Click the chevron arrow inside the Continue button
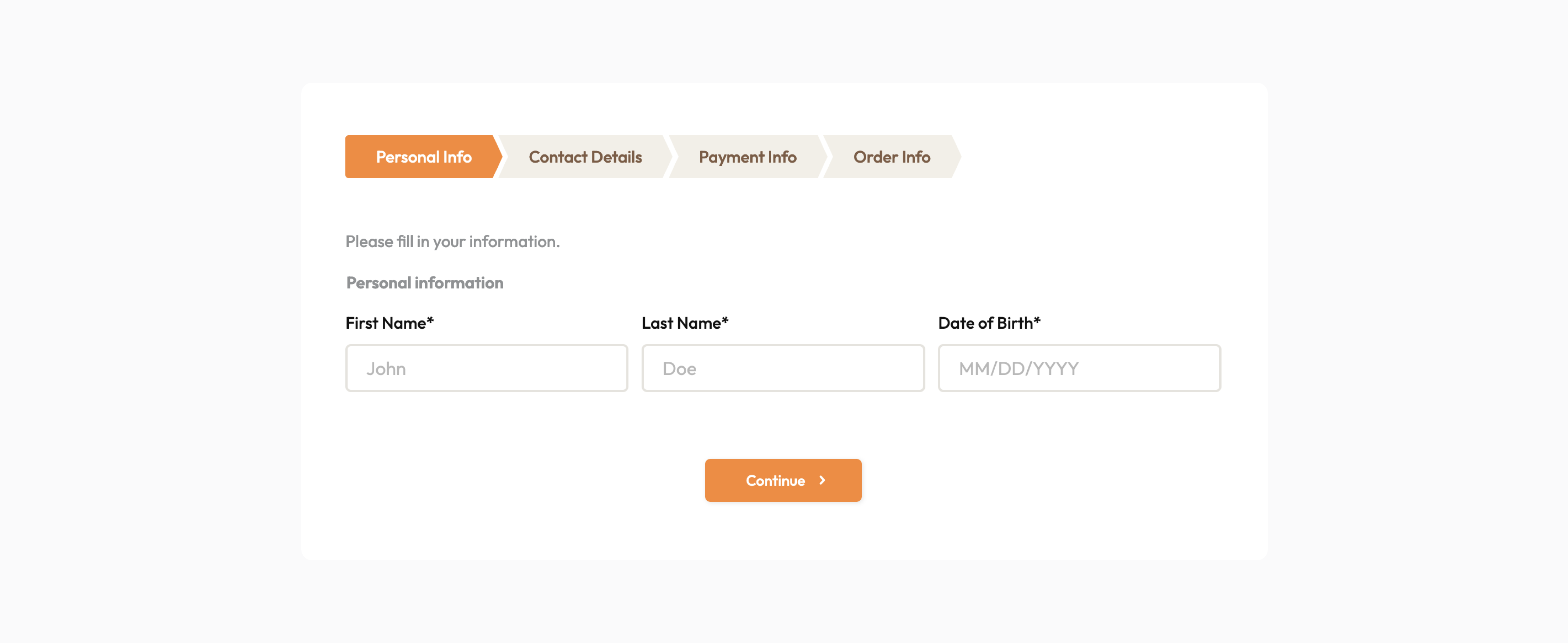Image resolution: width=1568 pixels, height=643 pixels. tap(822, 481)
